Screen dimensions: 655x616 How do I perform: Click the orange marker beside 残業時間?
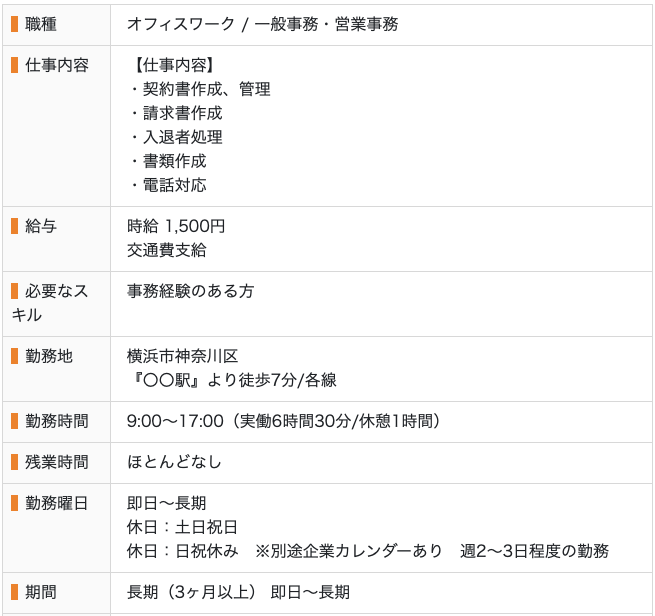[x=15, y=462]
